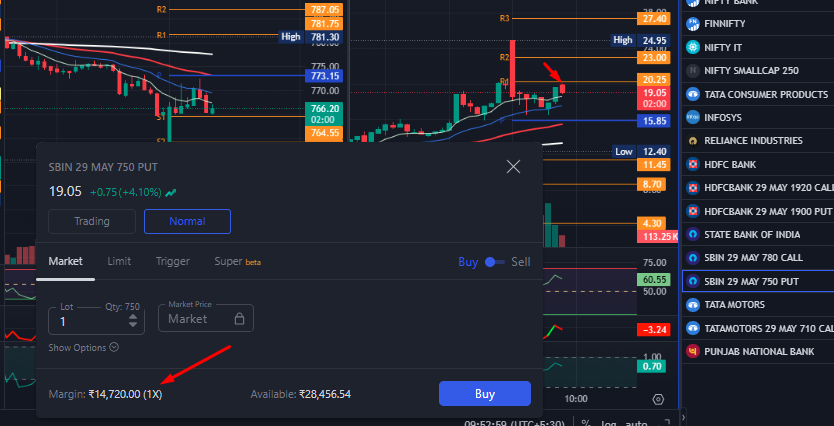Increase lot quantity with up arrow

(x=133, y=317)
